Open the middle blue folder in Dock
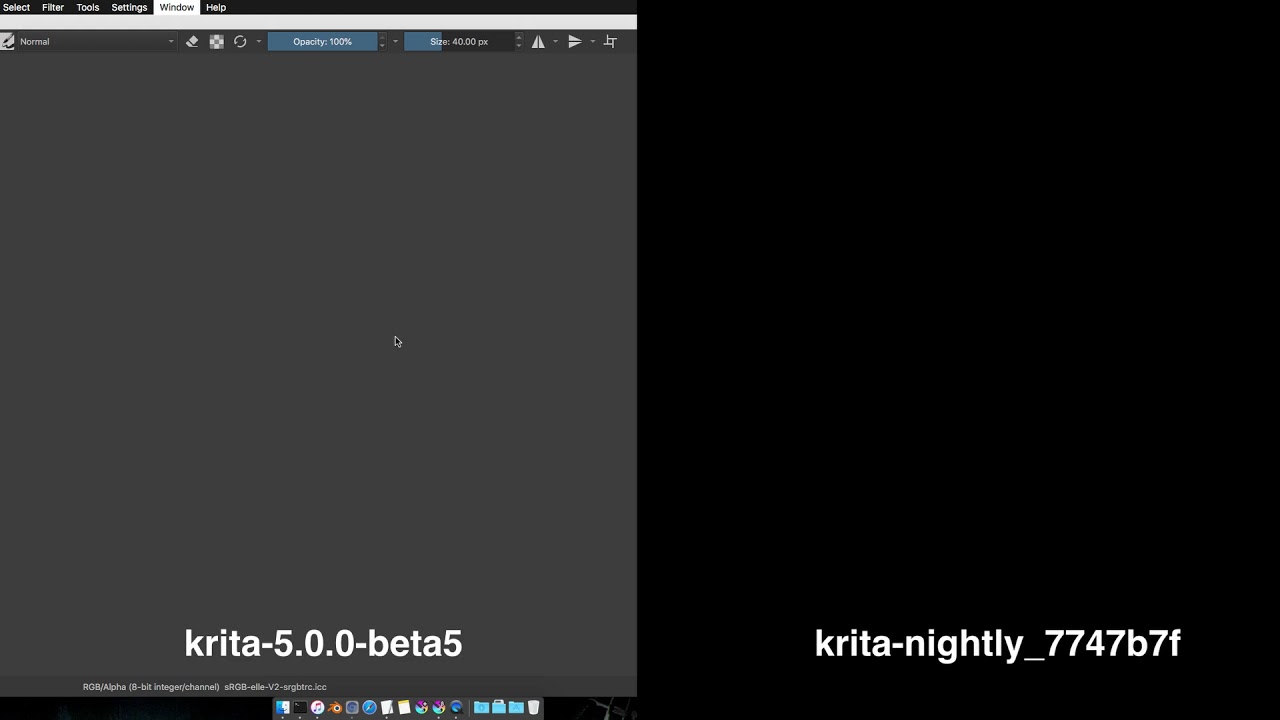The width and height of the screenshot is (1280, 720). [x=498, y=708]
